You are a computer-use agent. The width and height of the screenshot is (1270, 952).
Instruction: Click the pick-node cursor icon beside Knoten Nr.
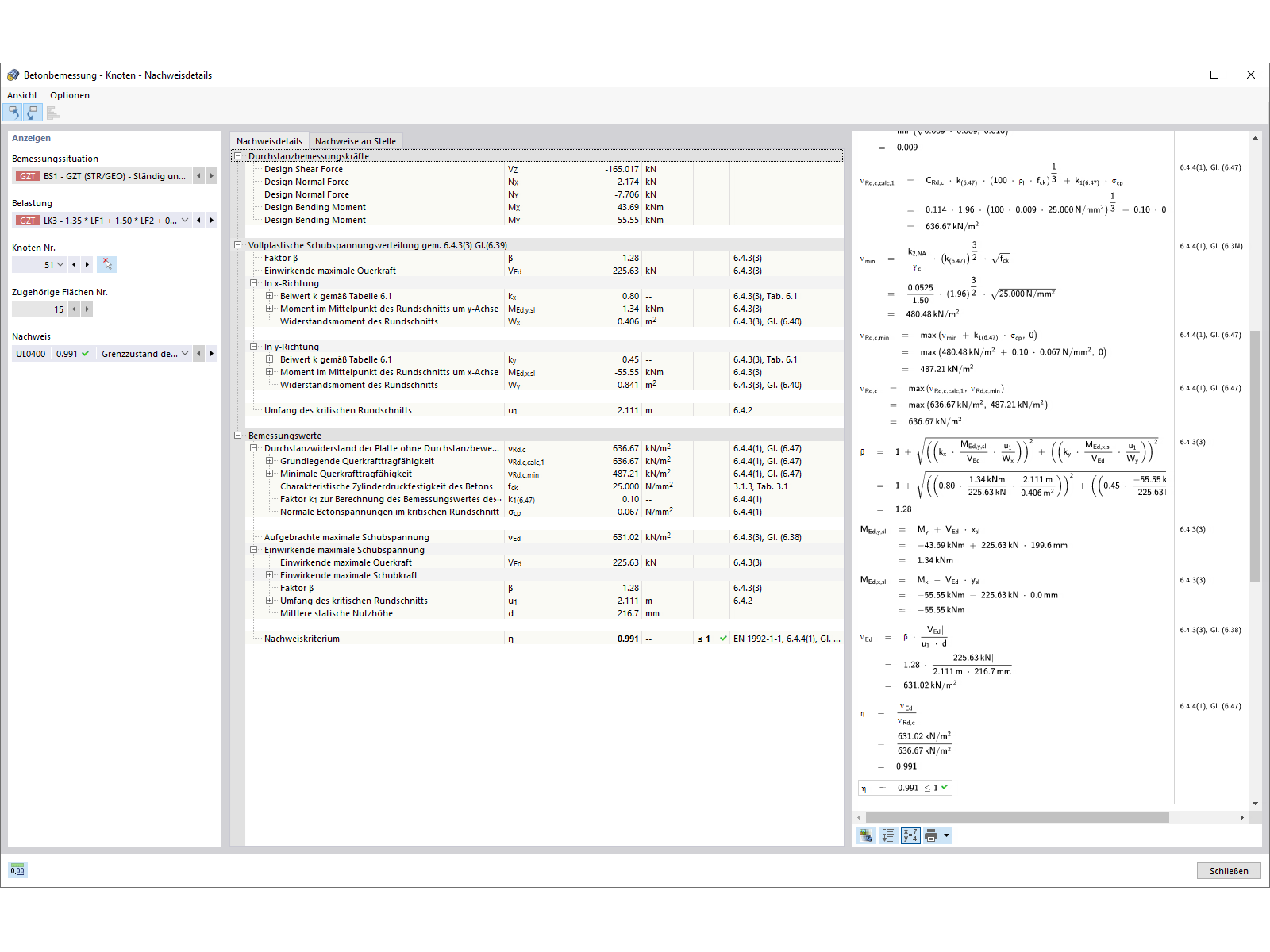coord(107,264)
